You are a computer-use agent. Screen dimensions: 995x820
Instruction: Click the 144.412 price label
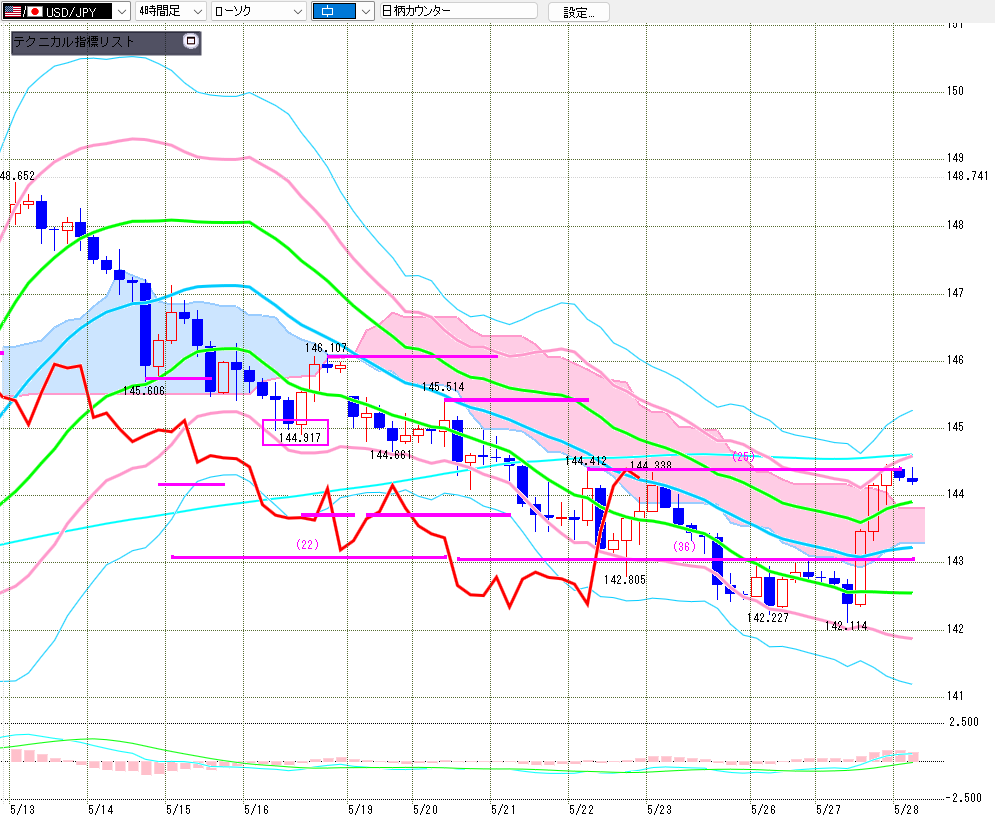coord(586,461)
